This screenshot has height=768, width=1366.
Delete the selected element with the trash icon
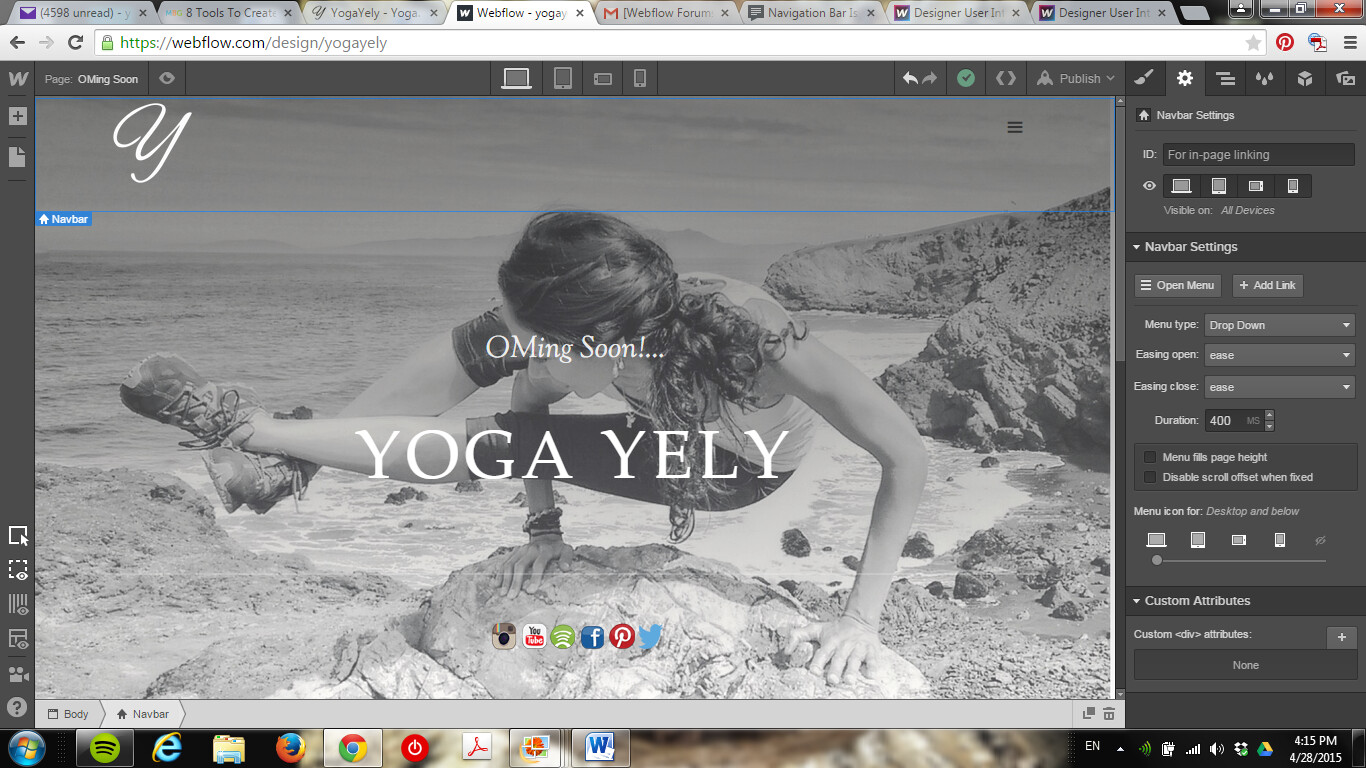pos(1109,713)
